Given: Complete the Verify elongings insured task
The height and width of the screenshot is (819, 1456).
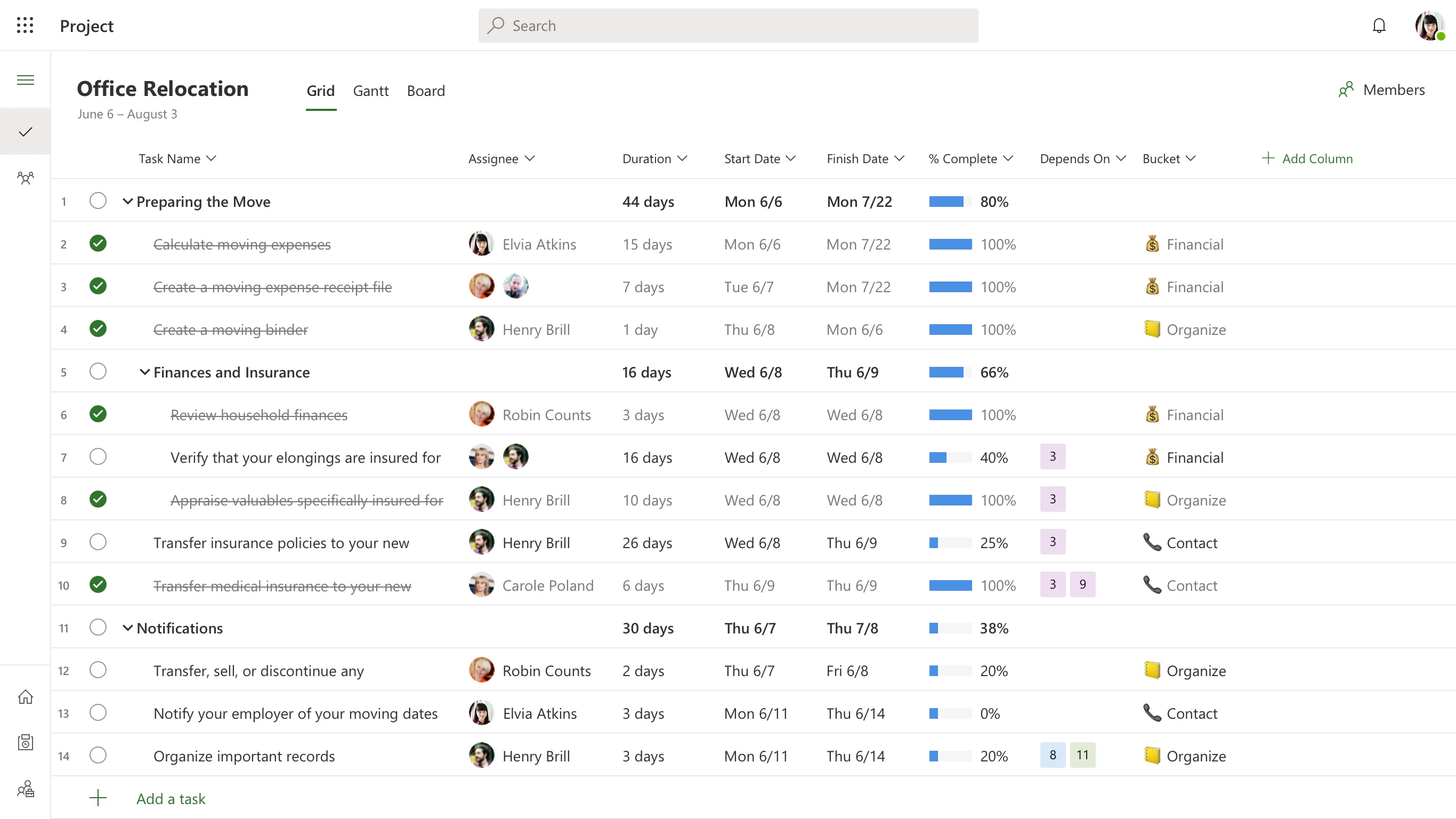Looking at the screenshot, I should point(98,456).
